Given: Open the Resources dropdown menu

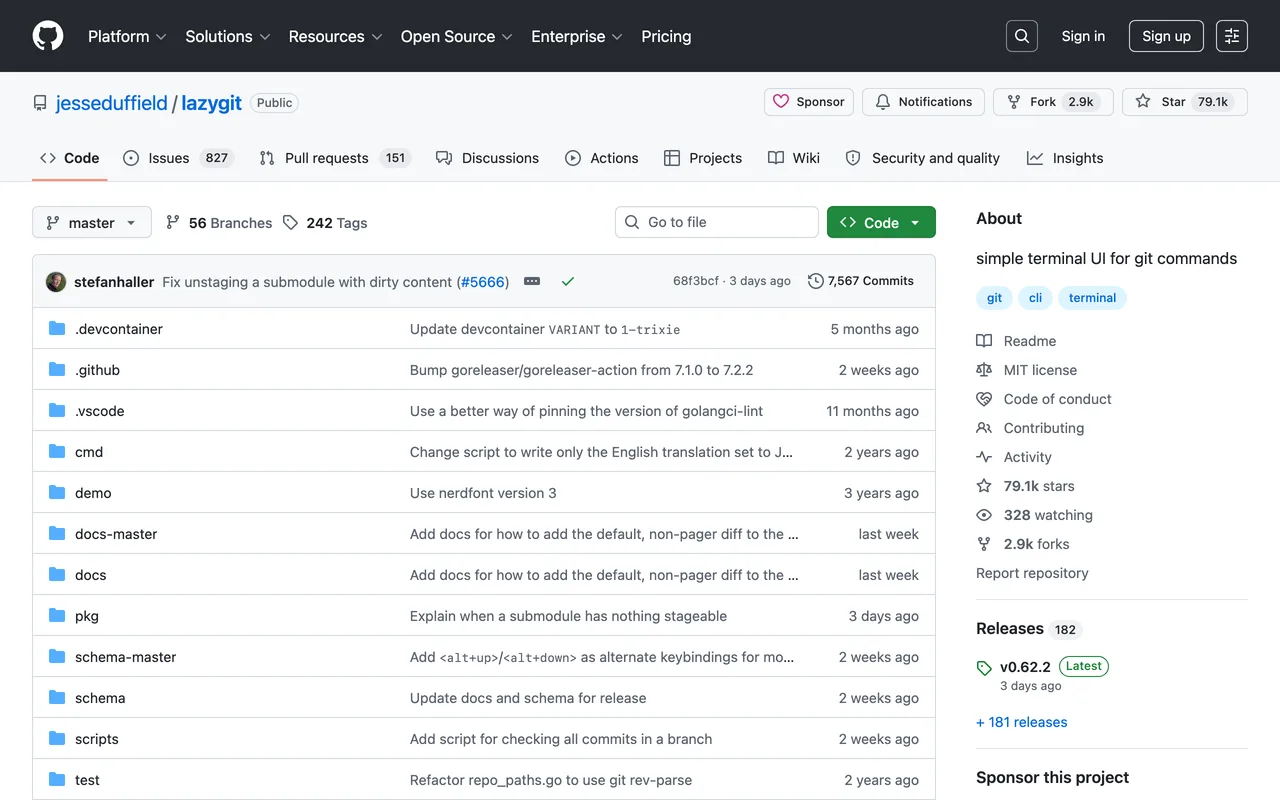Looking at the screenshot, I should pos(335,36).
